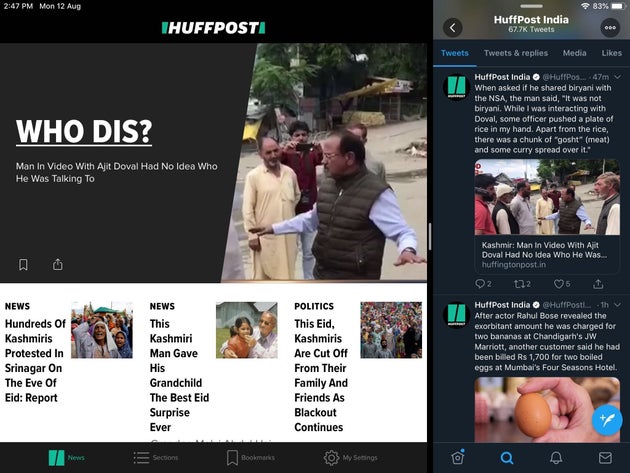
Task: Open HuffPost India avatar on biryani tweet
Action: 456,87
